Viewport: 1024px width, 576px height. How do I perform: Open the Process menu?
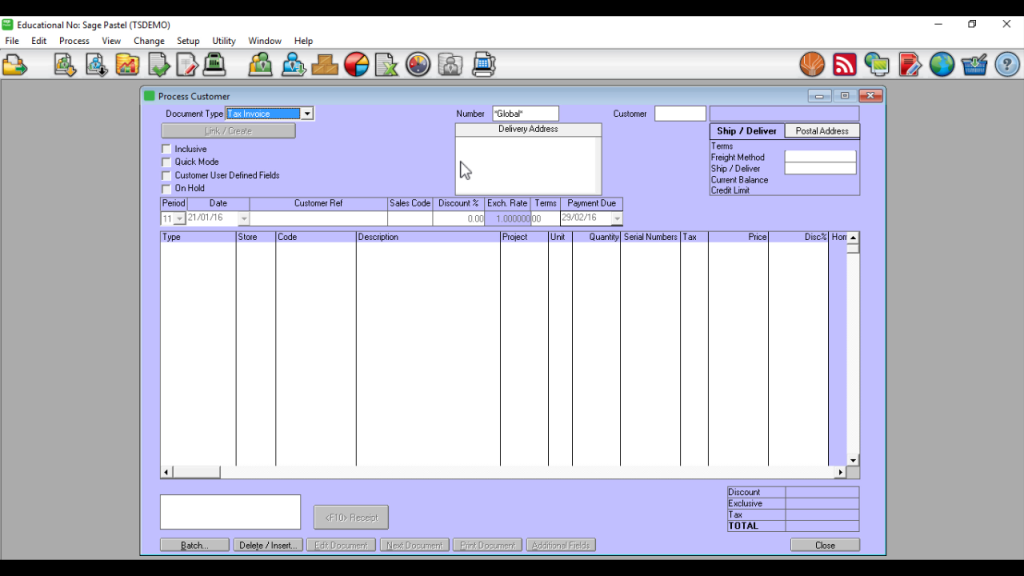click(74, 40)
